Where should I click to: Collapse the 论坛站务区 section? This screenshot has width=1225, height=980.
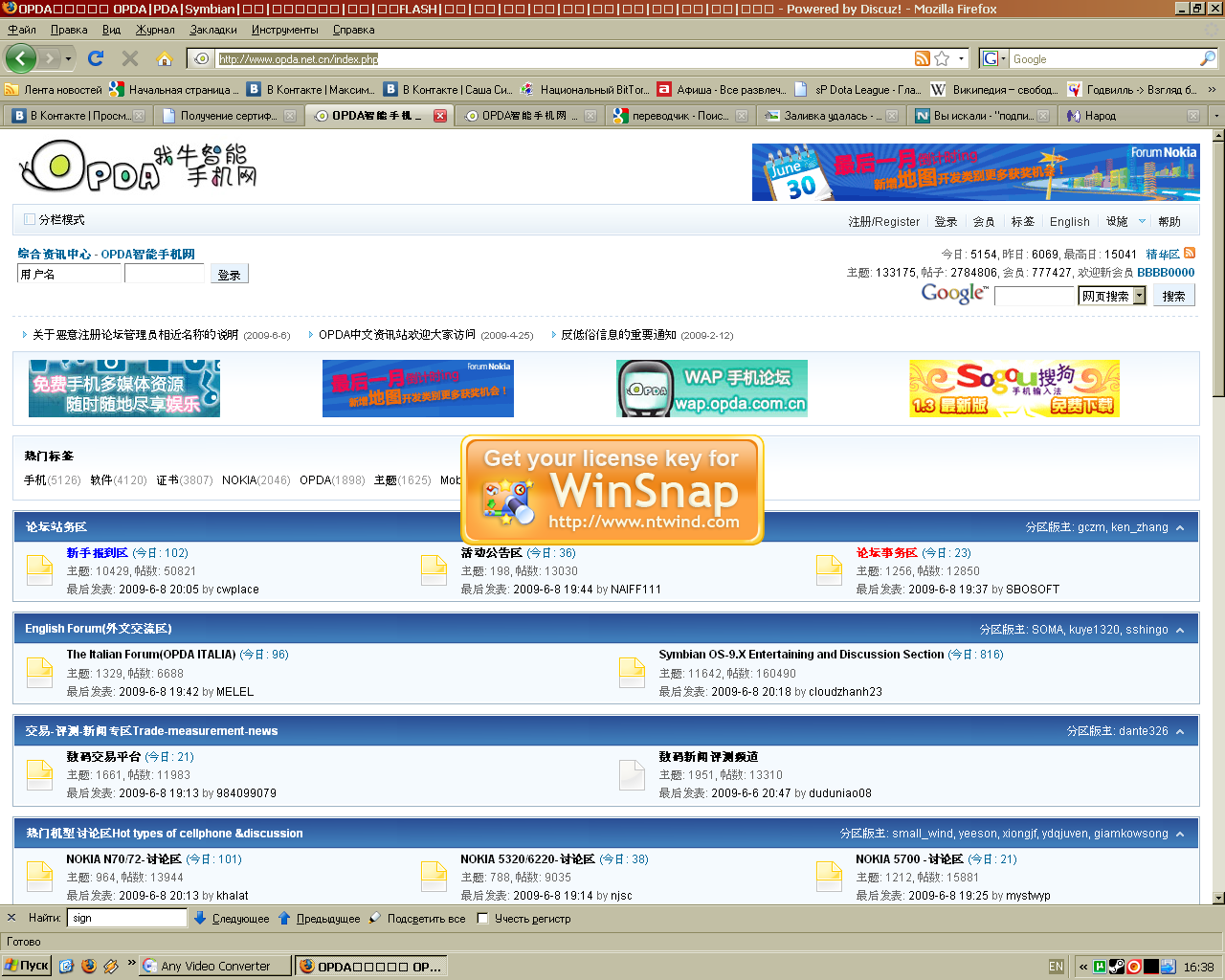coord(1180,527)
